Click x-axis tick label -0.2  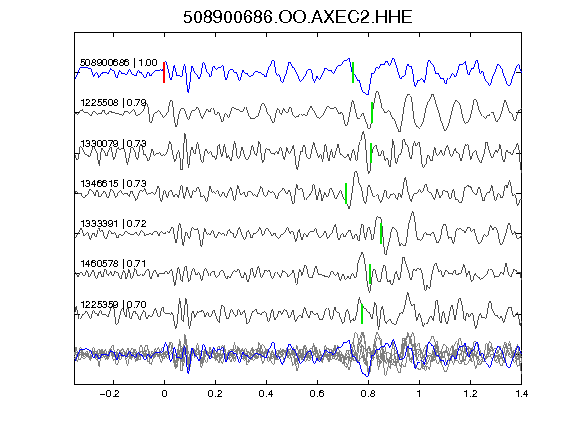coord(109,394)
